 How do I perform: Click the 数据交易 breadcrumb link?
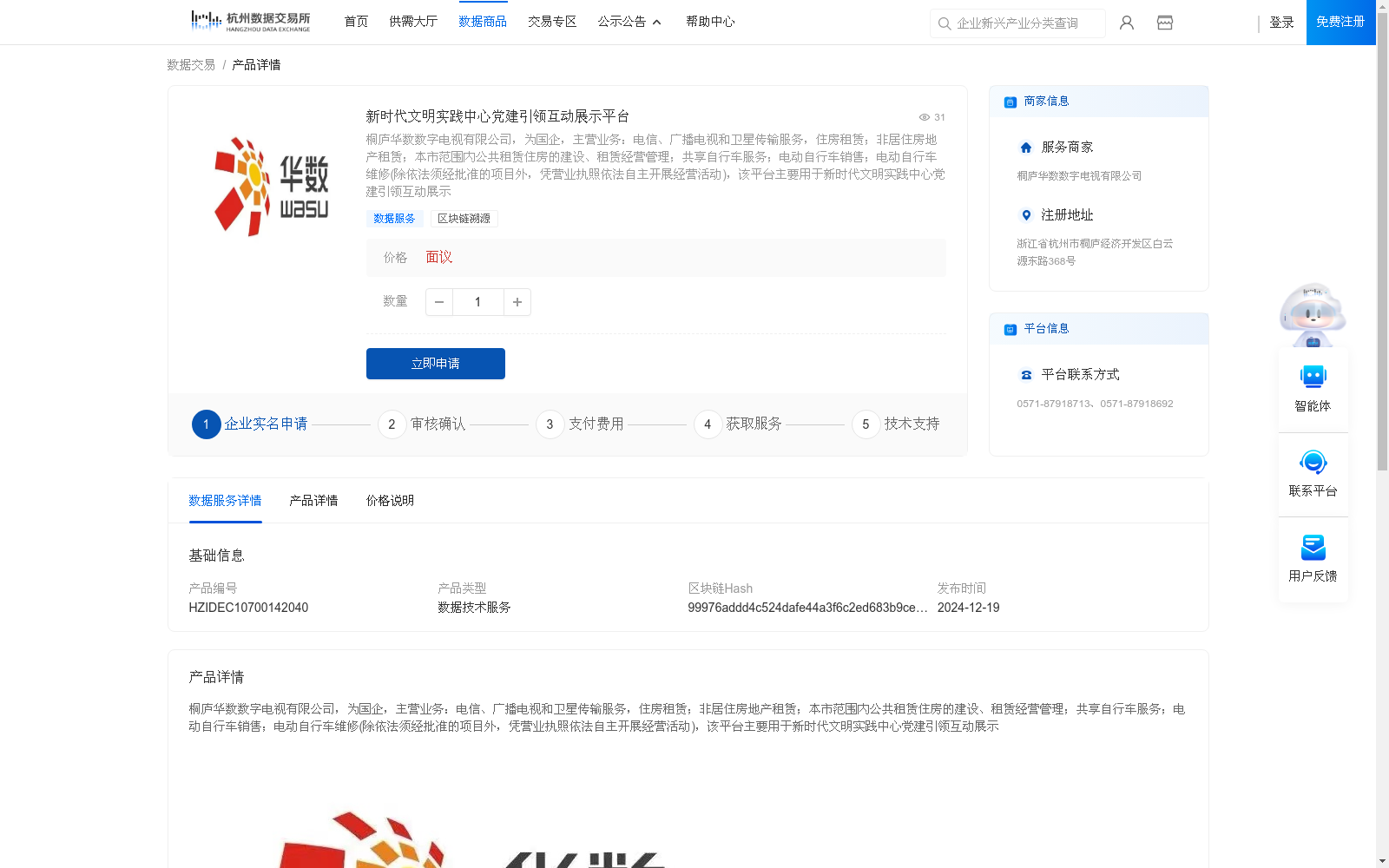click(191, 65)
